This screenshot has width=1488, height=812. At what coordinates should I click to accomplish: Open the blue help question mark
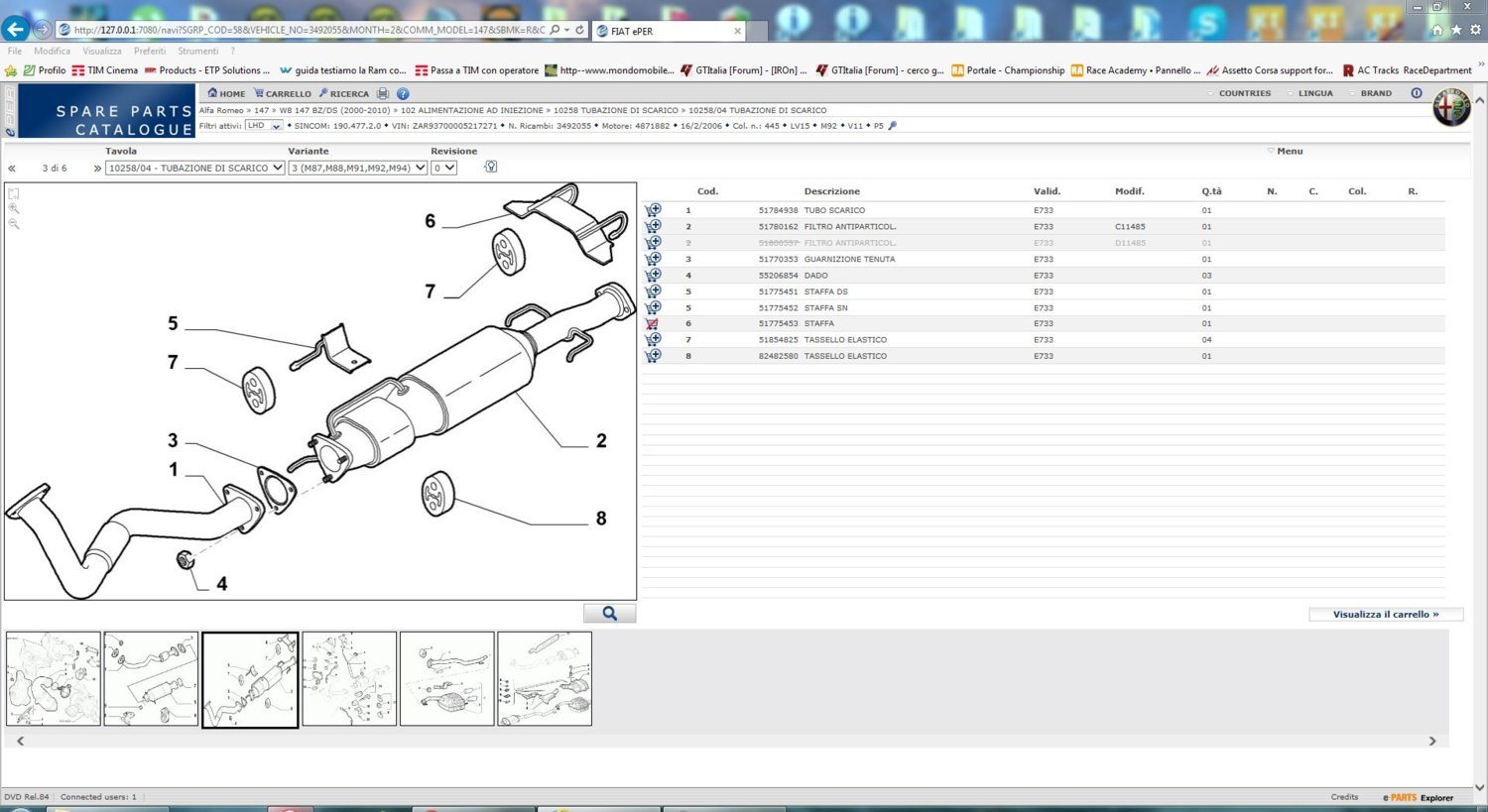[x=403, y=93]
